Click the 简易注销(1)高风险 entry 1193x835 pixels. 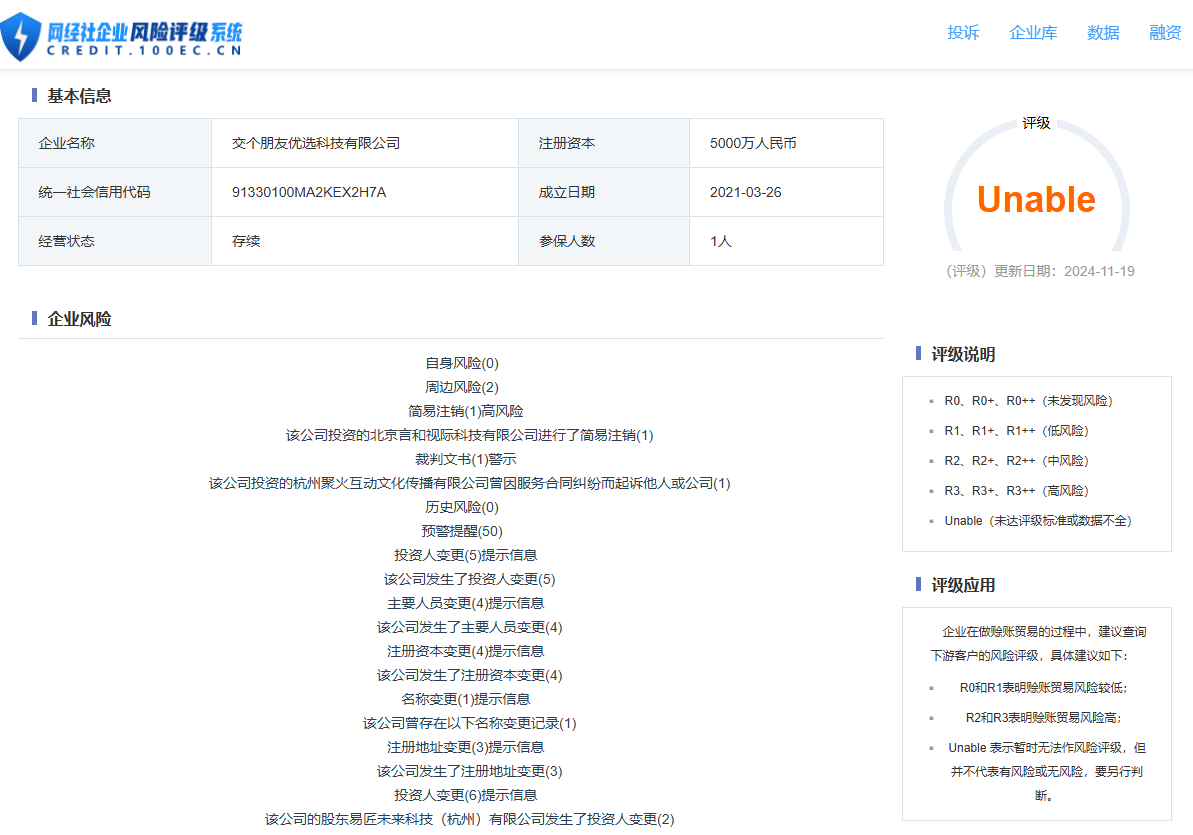466,411
